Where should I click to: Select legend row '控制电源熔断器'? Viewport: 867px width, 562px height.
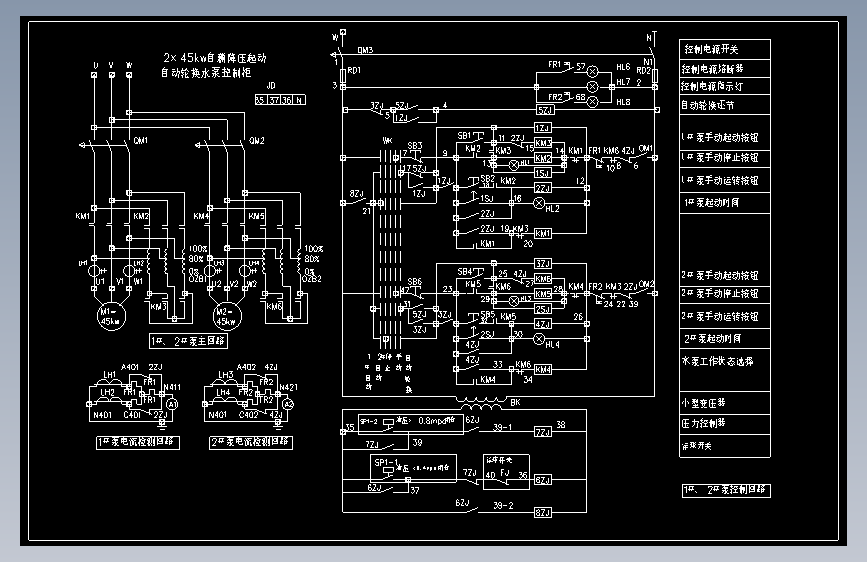point(725,69)
